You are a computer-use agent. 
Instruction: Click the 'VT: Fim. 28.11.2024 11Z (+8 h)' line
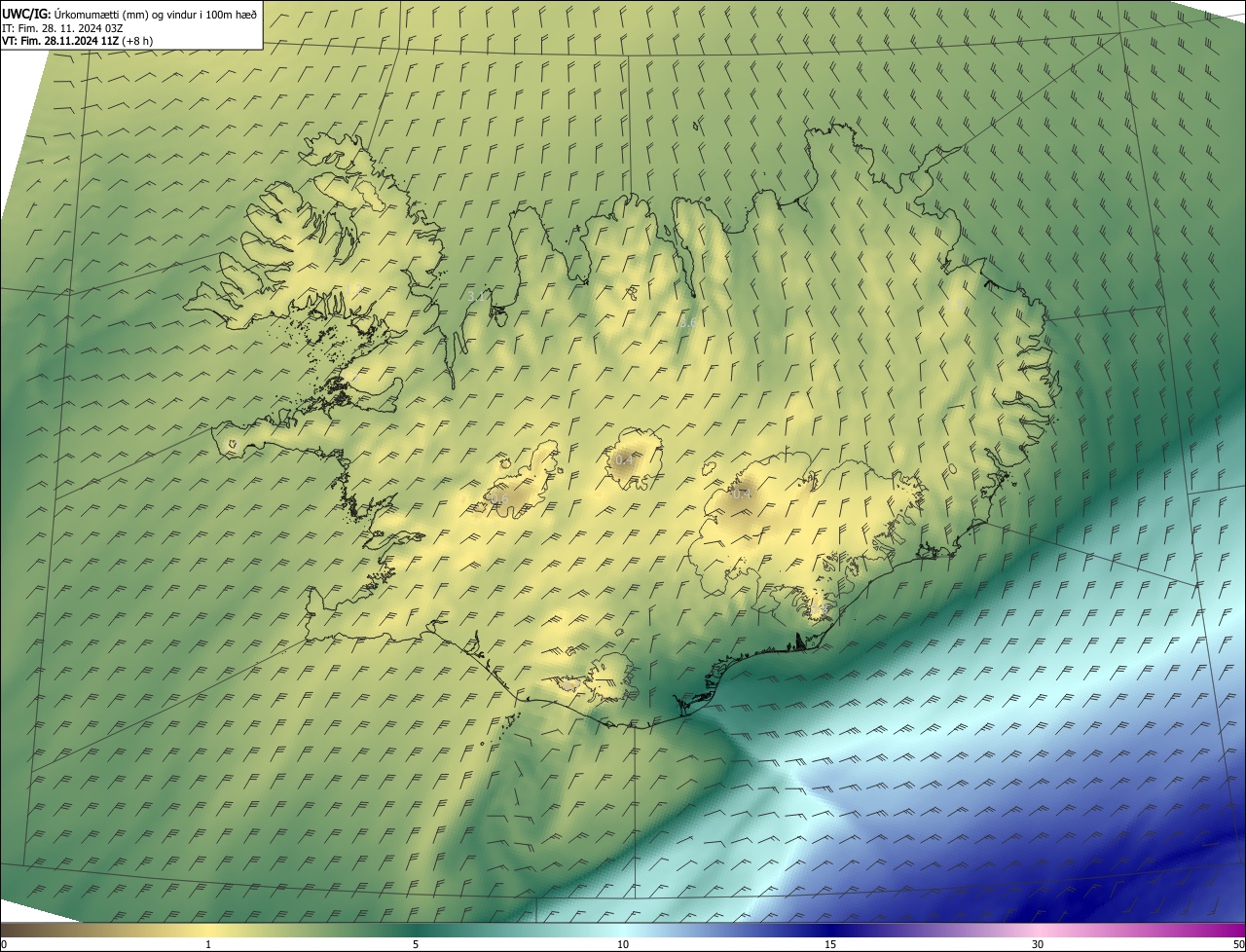tap(77, 41)
